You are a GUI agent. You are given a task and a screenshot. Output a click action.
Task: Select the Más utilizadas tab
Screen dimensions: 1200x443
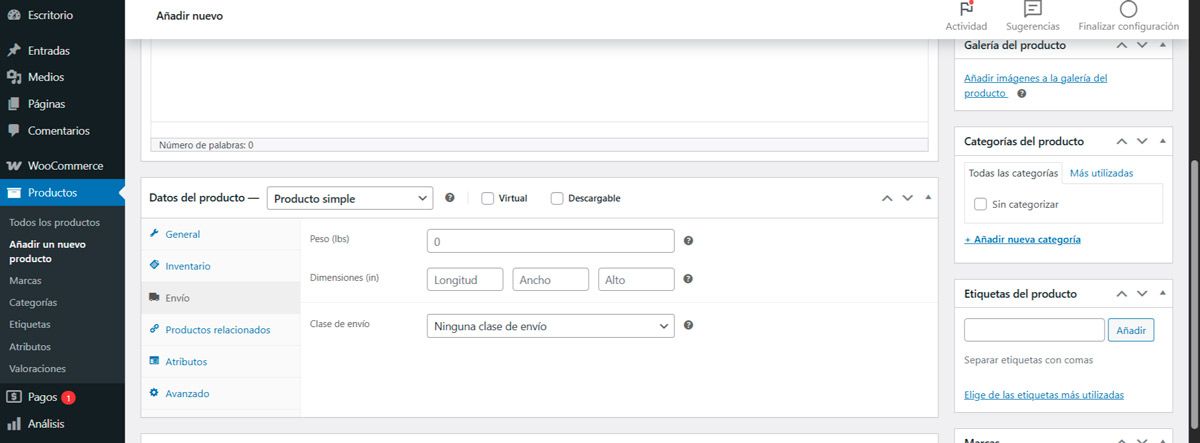[1101, 173]
